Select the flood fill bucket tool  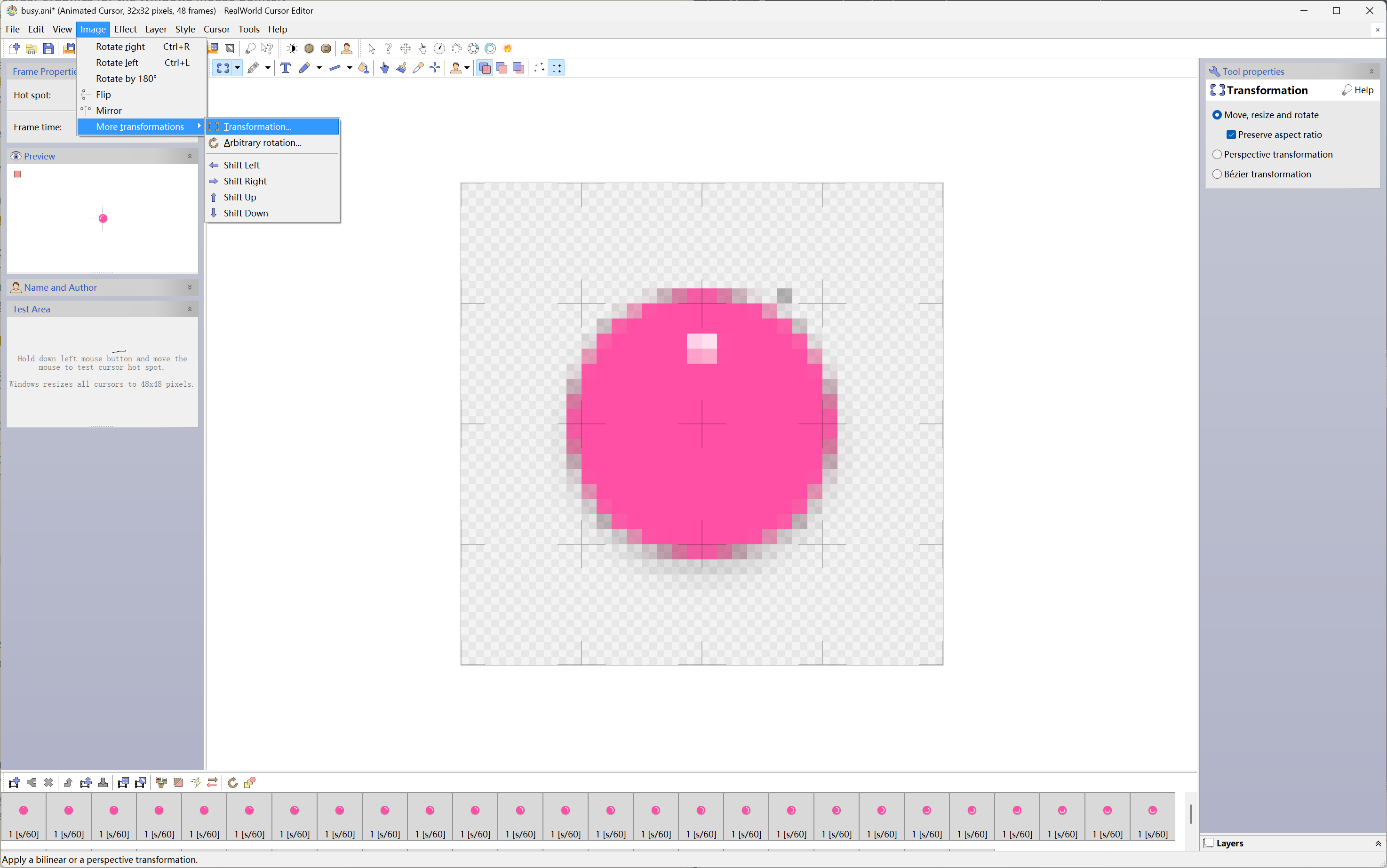coord(363,68)
